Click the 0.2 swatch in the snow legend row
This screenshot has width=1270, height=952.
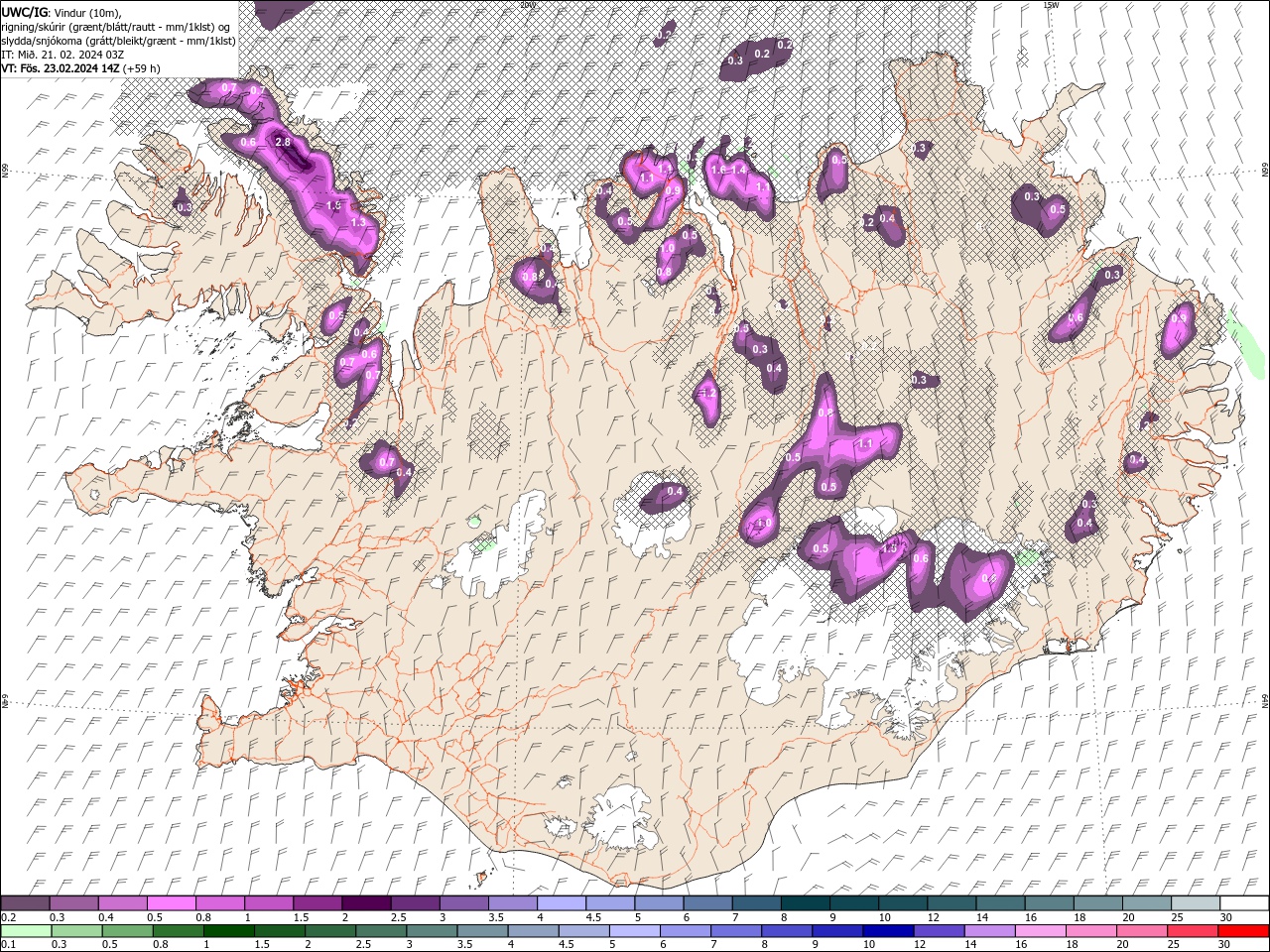pyautogui.click(x=25, y=903)
